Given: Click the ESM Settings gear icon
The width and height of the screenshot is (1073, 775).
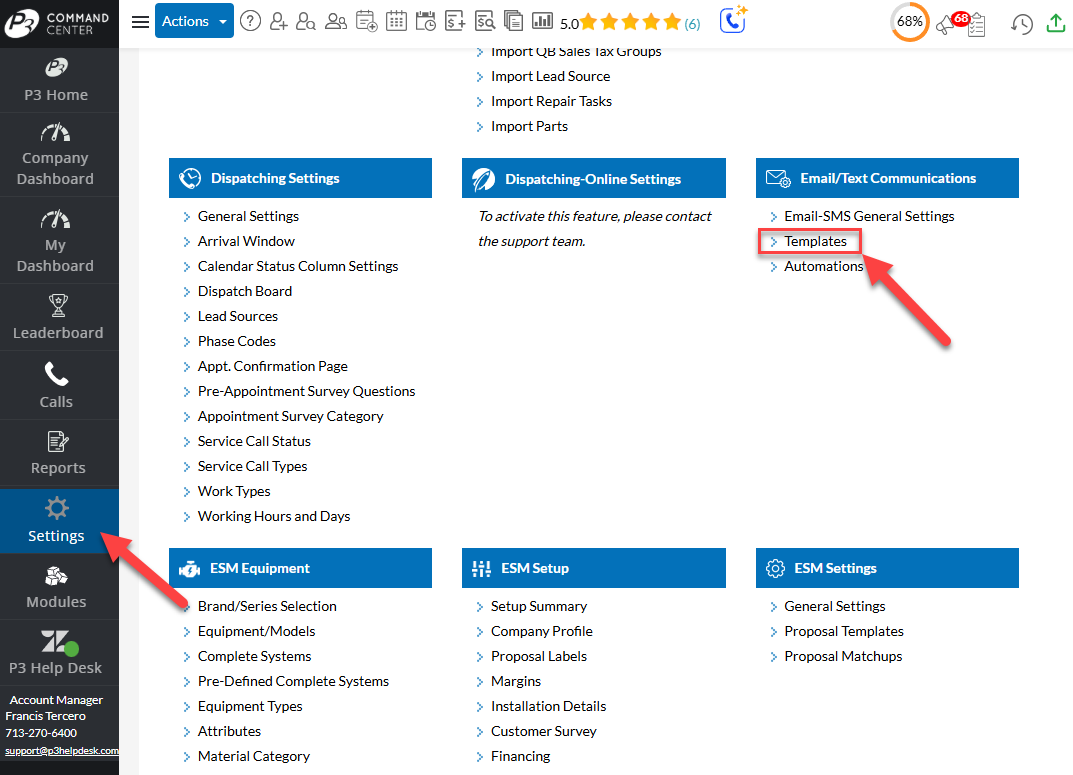Looking at the screenshot, I should click(775, 568).
